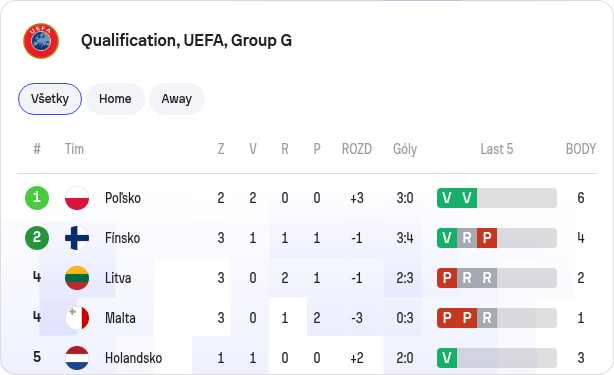Click the Qualification, UEFA, Group G title
614x375 pixels.
tap(186, 41)
